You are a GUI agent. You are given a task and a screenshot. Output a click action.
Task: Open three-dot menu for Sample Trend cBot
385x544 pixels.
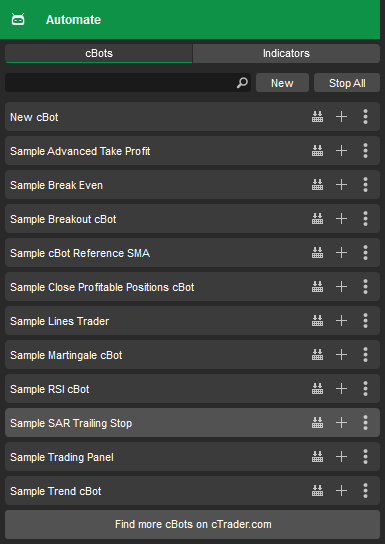coord(365,491)
